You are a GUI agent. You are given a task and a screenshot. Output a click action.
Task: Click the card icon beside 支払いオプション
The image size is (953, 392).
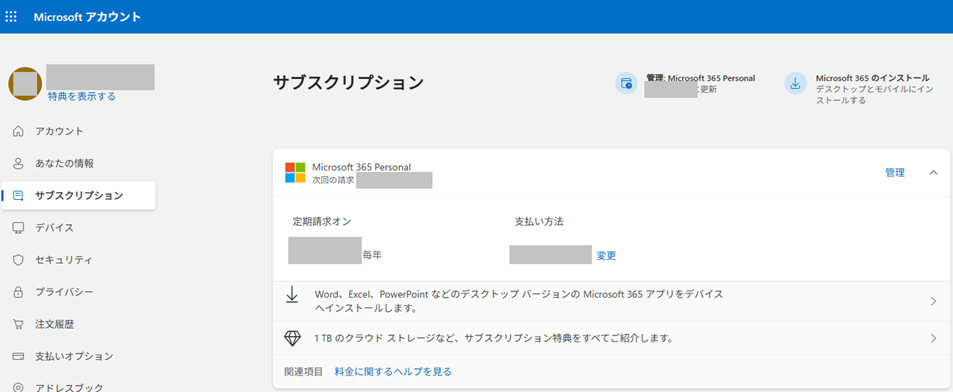pos(18,356)
